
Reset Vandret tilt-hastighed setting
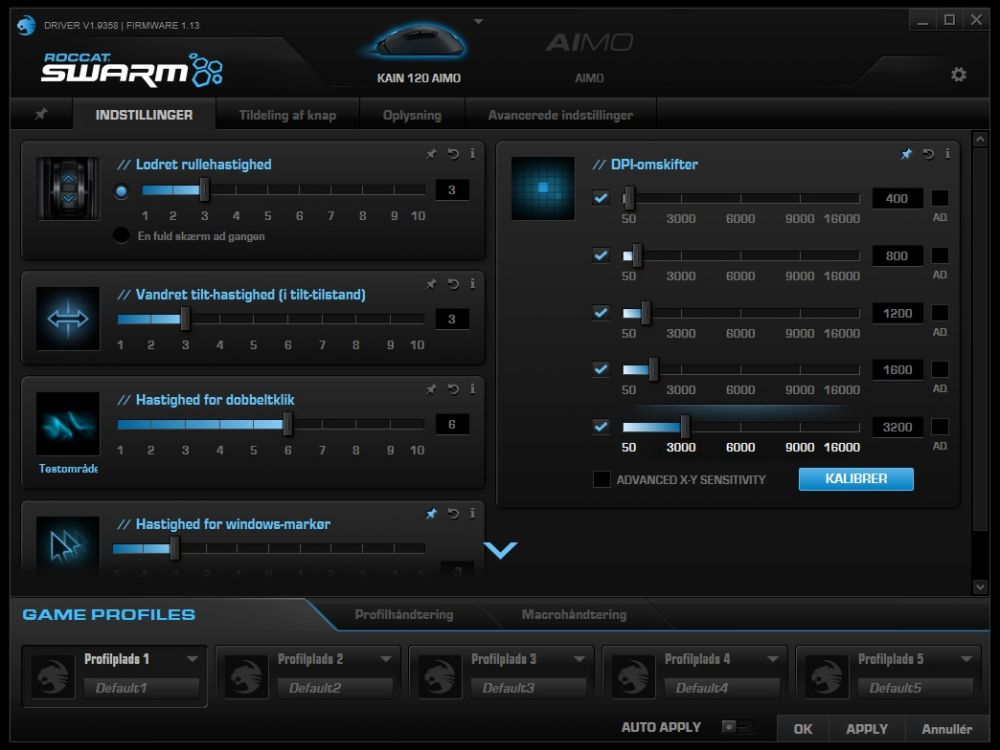[x=453, y=284]
